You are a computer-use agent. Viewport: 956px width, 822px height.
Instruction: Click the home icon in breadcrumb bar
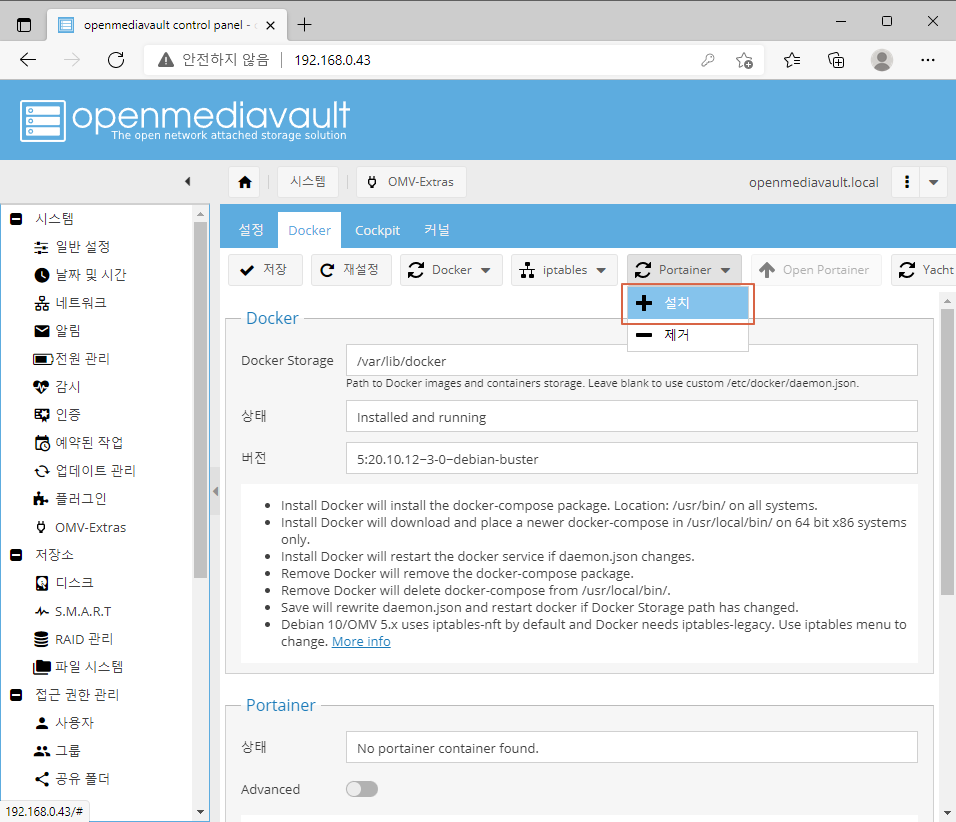pyautogui.click(x=245, y=182)
